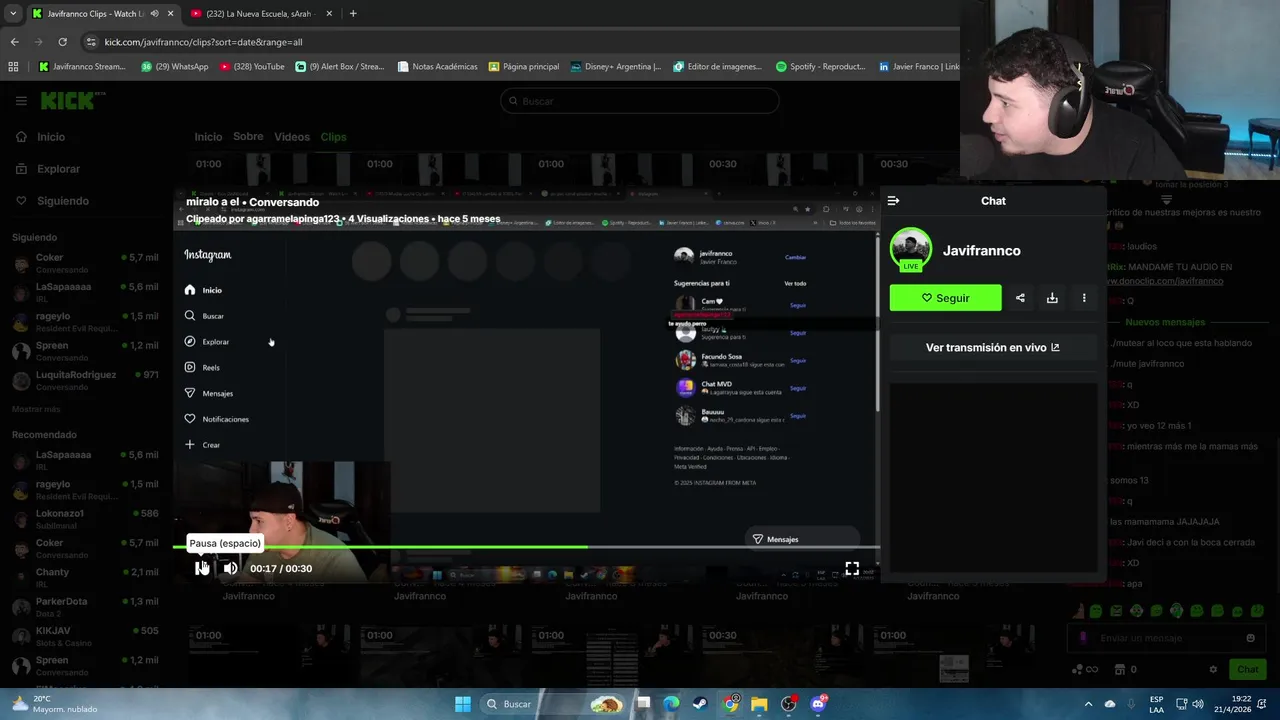Select the Clips tab

[333, 137]
